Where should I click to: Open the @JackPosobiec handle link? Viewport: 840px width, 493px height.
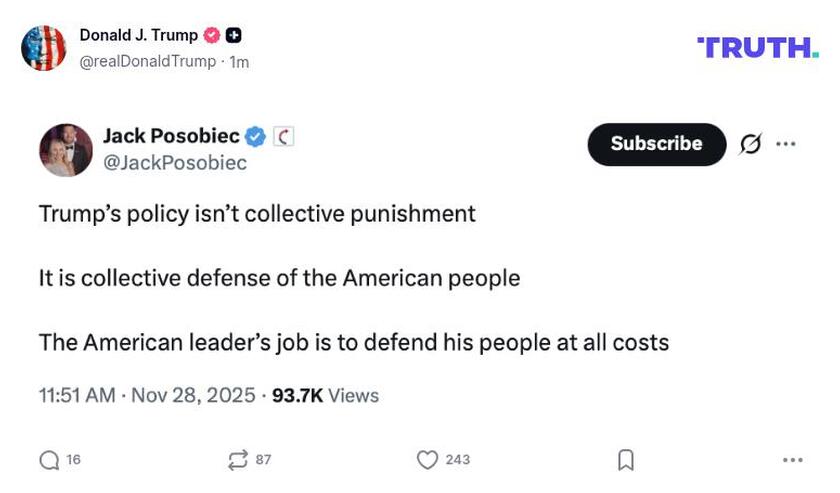click(175, 162)
